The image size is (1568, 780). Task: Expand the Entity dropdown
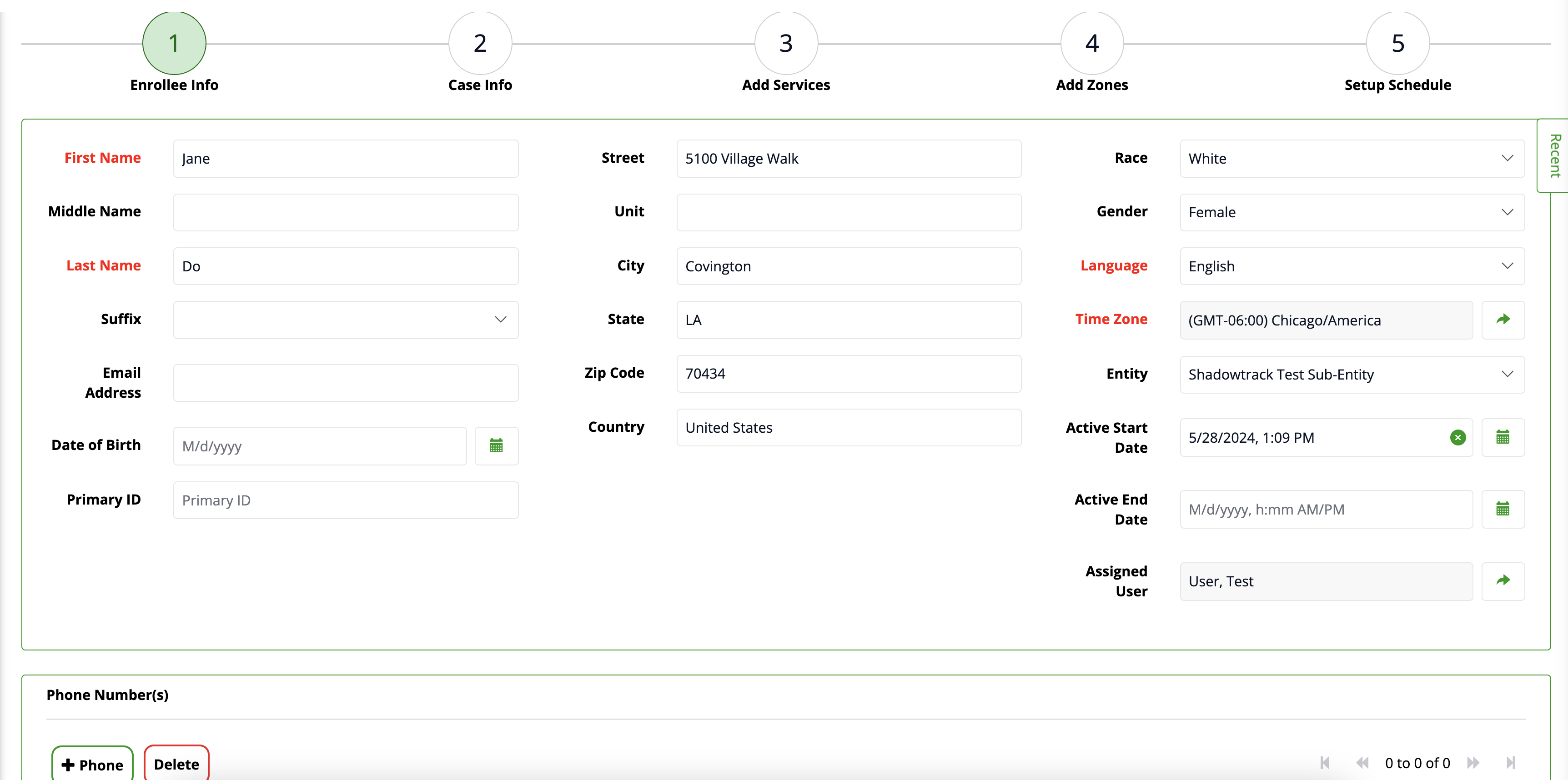pos(1351,374)
